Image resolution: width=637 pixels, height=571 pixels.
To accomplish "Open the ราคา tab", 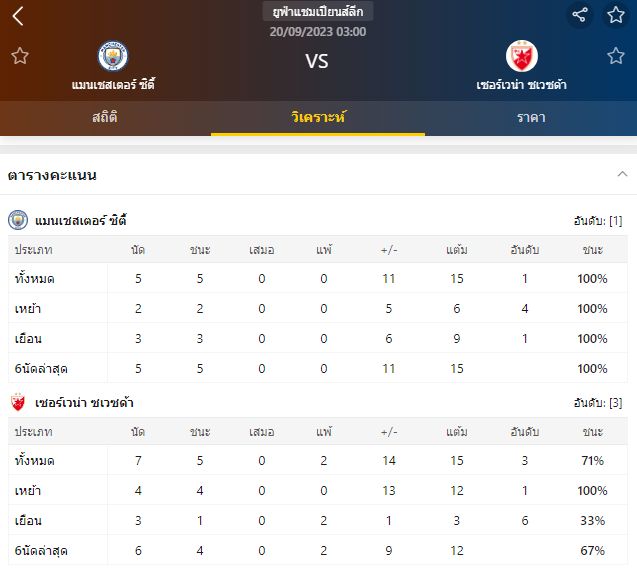I will [530, 118].
